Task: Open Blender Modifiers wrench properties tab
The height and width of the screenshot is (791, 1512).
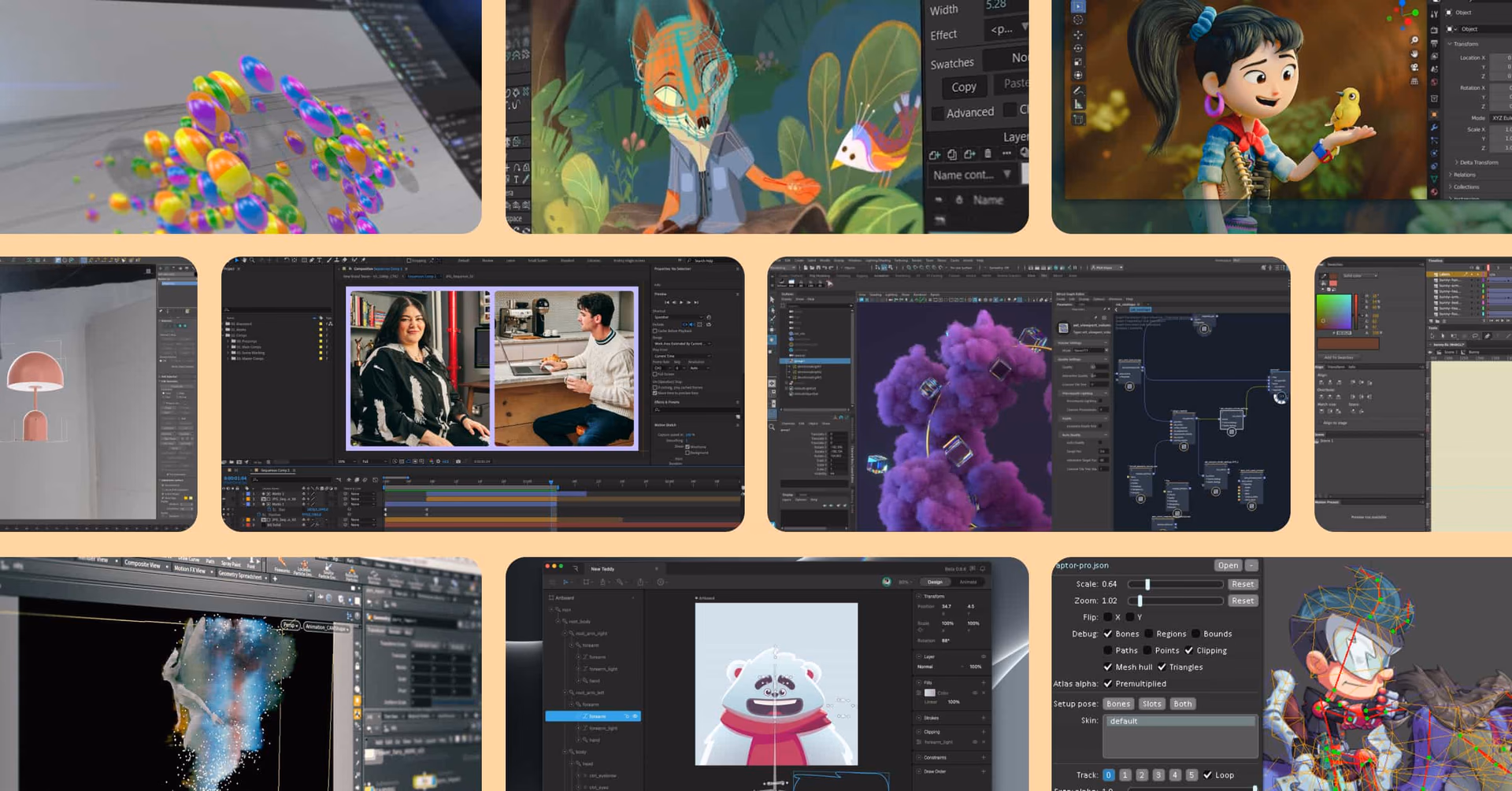Action: pos(1434,128)
